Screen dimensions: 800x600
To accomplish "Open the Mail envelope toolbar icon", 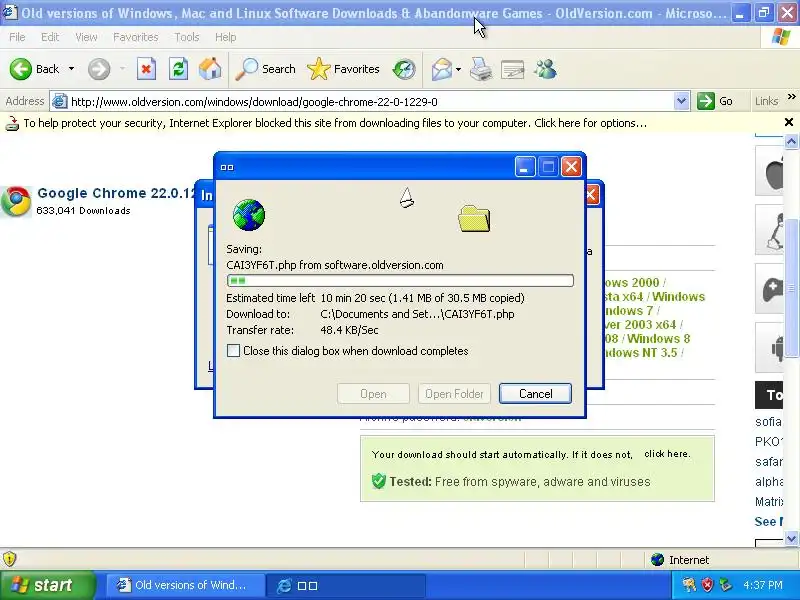I will click(x=441, y=69).
